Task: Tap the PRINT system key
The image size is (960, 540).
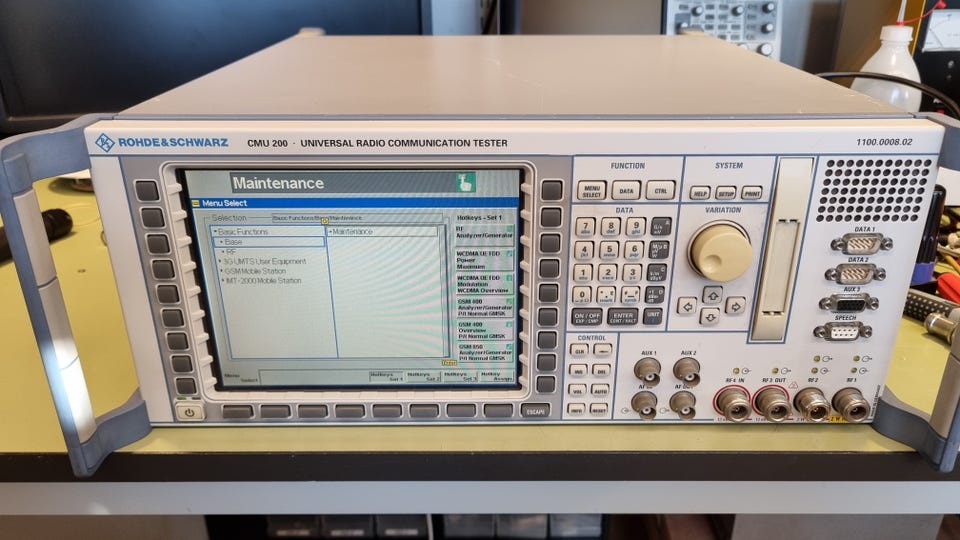Action: (x=752, y=193)
